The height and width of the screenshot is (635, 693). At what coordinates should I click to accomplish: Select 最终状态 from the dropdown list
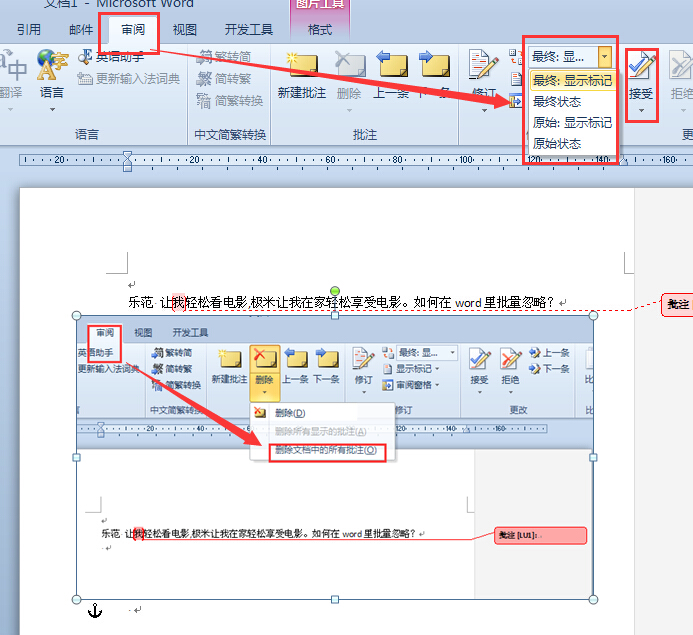tap(557, 102)
